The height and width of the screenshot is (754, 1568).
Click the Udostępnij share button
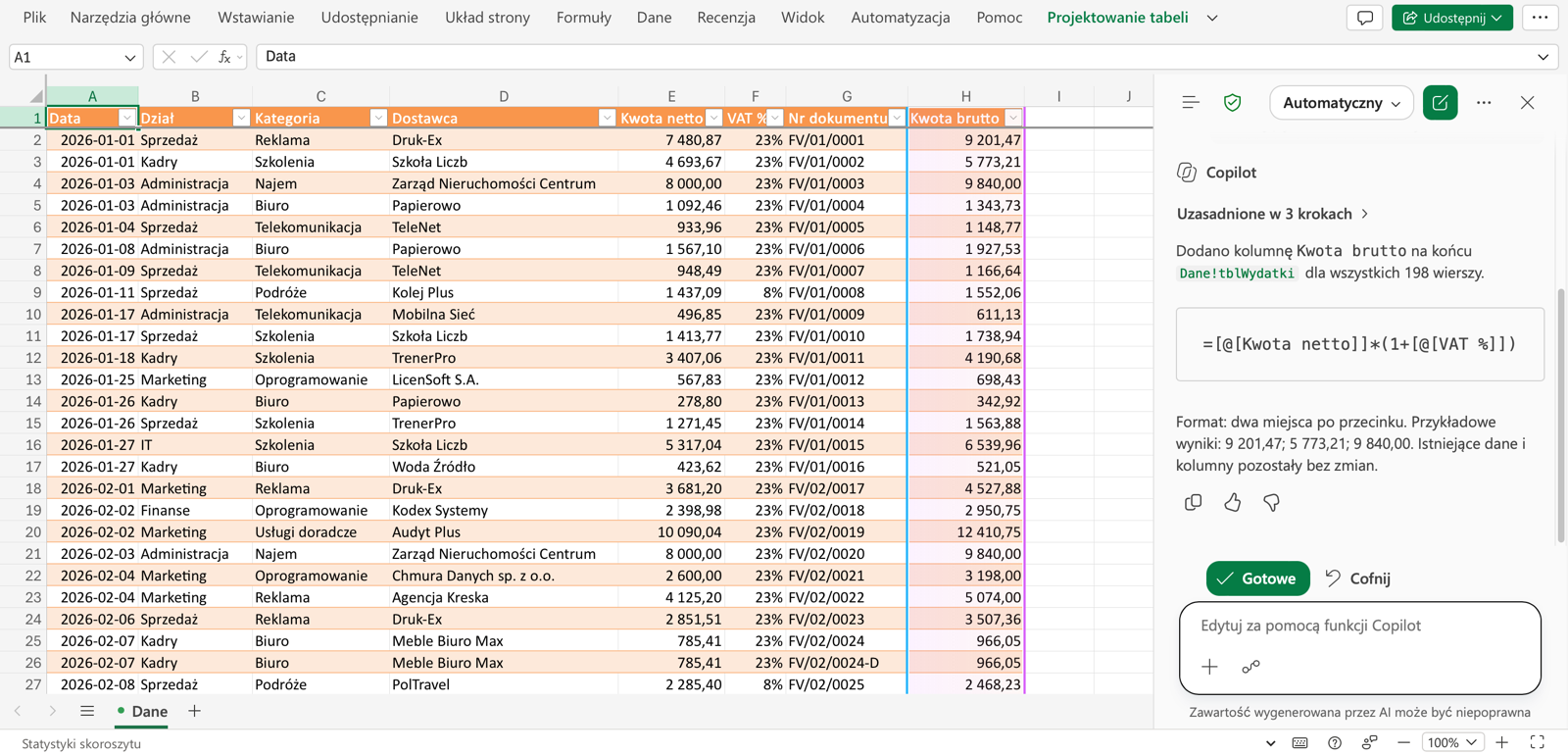tap(1451, 18)
